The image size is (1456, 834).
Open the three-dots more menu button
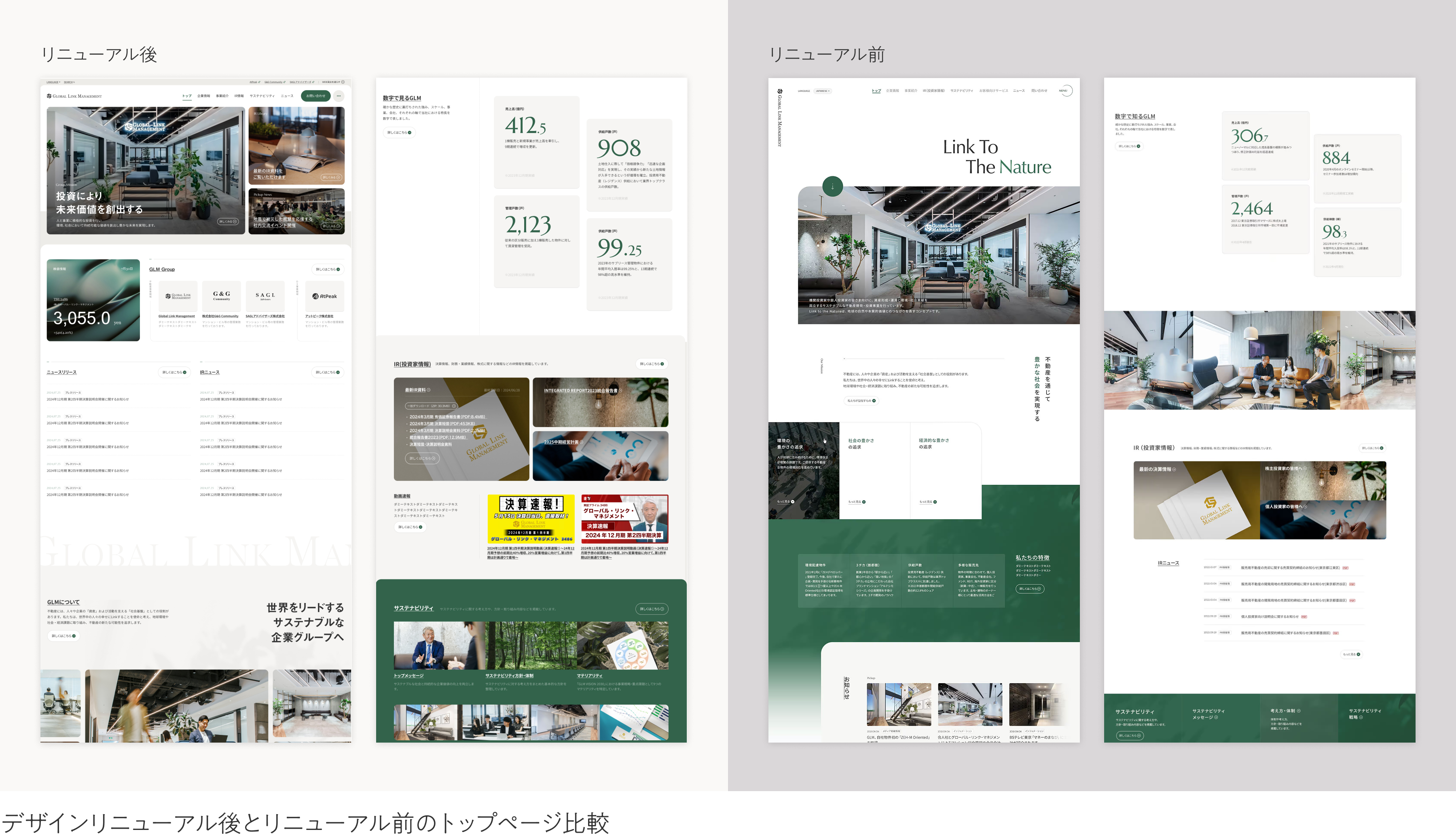(339, 96)
